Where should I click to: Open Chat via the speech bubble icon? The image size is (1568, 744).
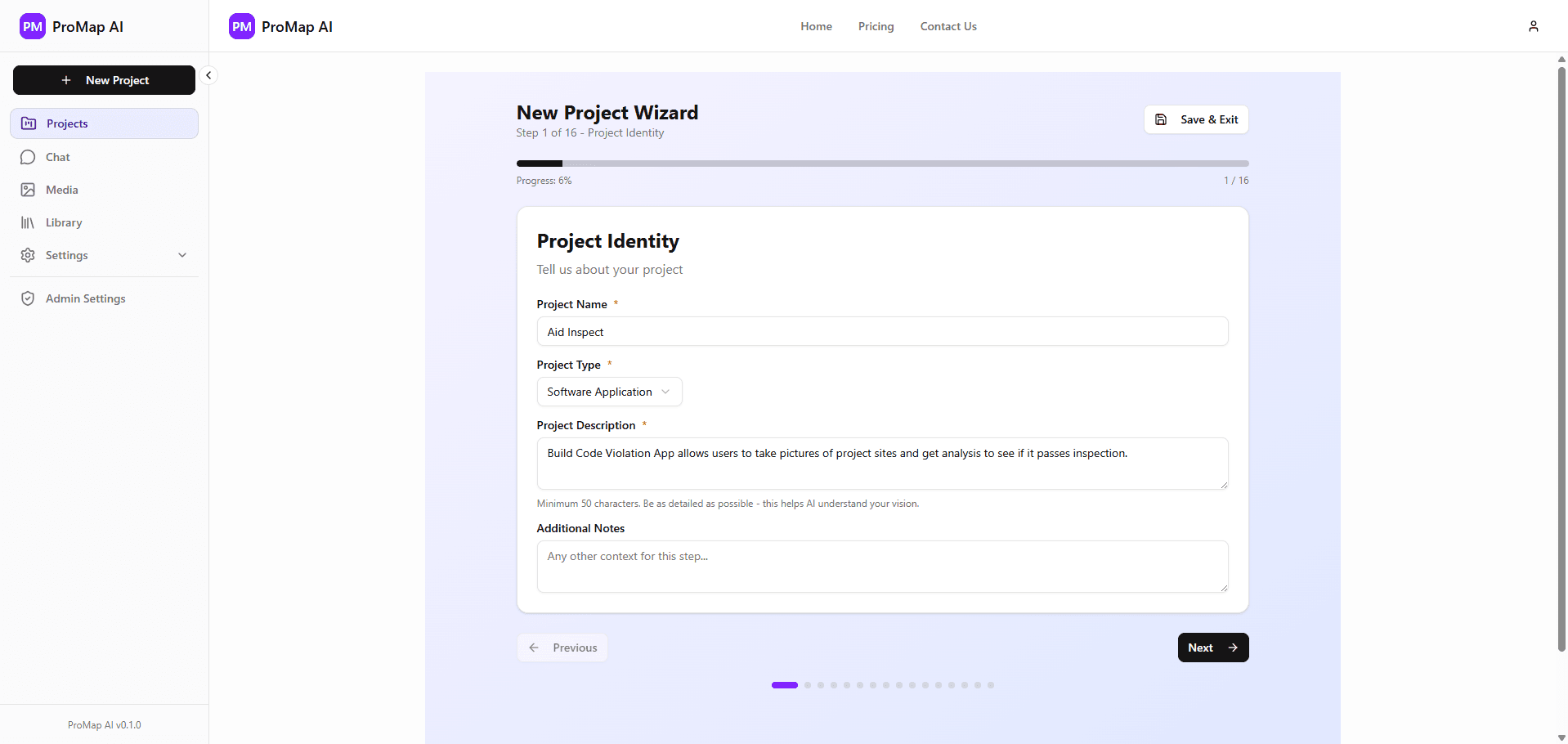click(28, 156)
